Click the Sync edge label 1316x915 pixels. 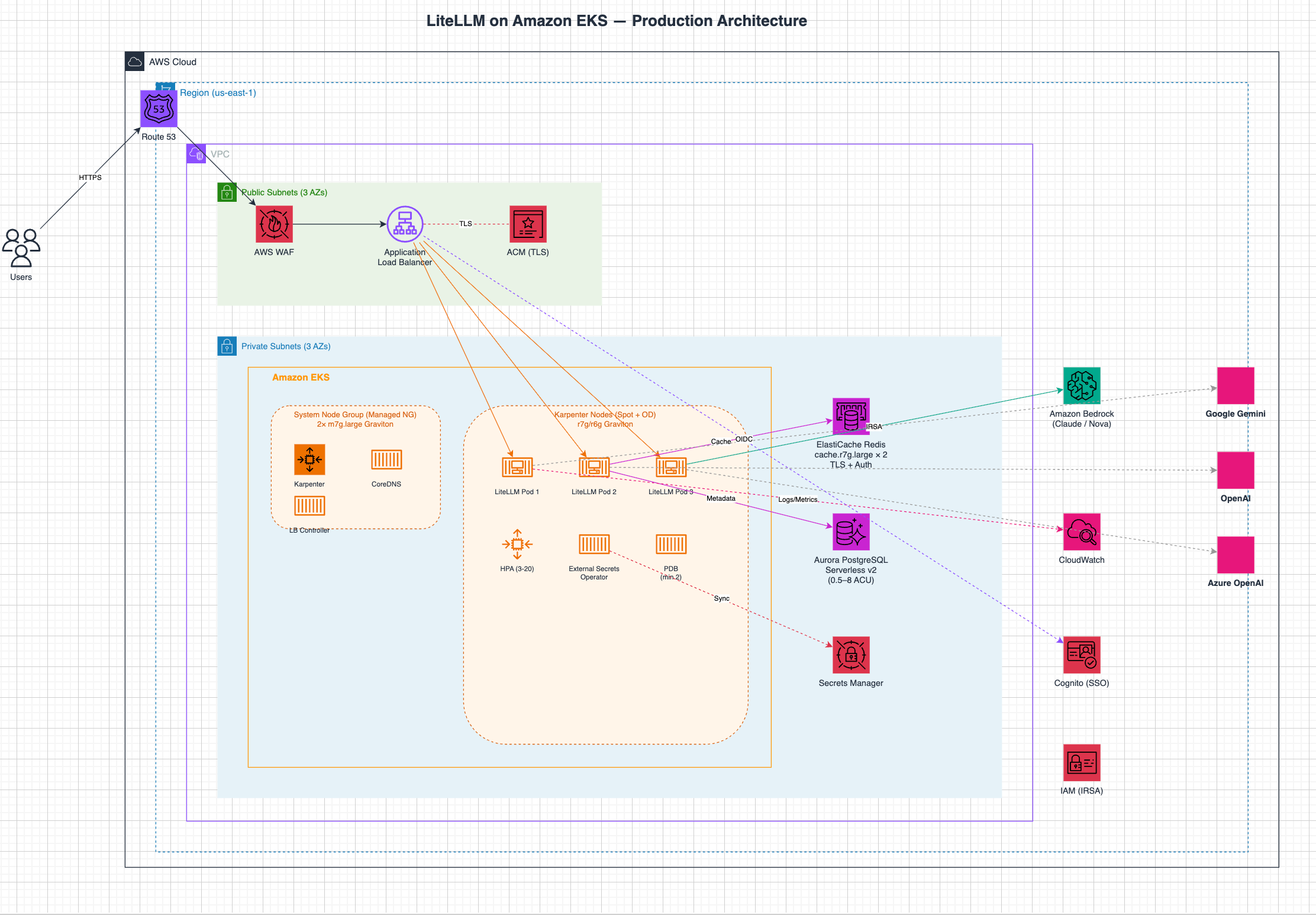(721, 598)
